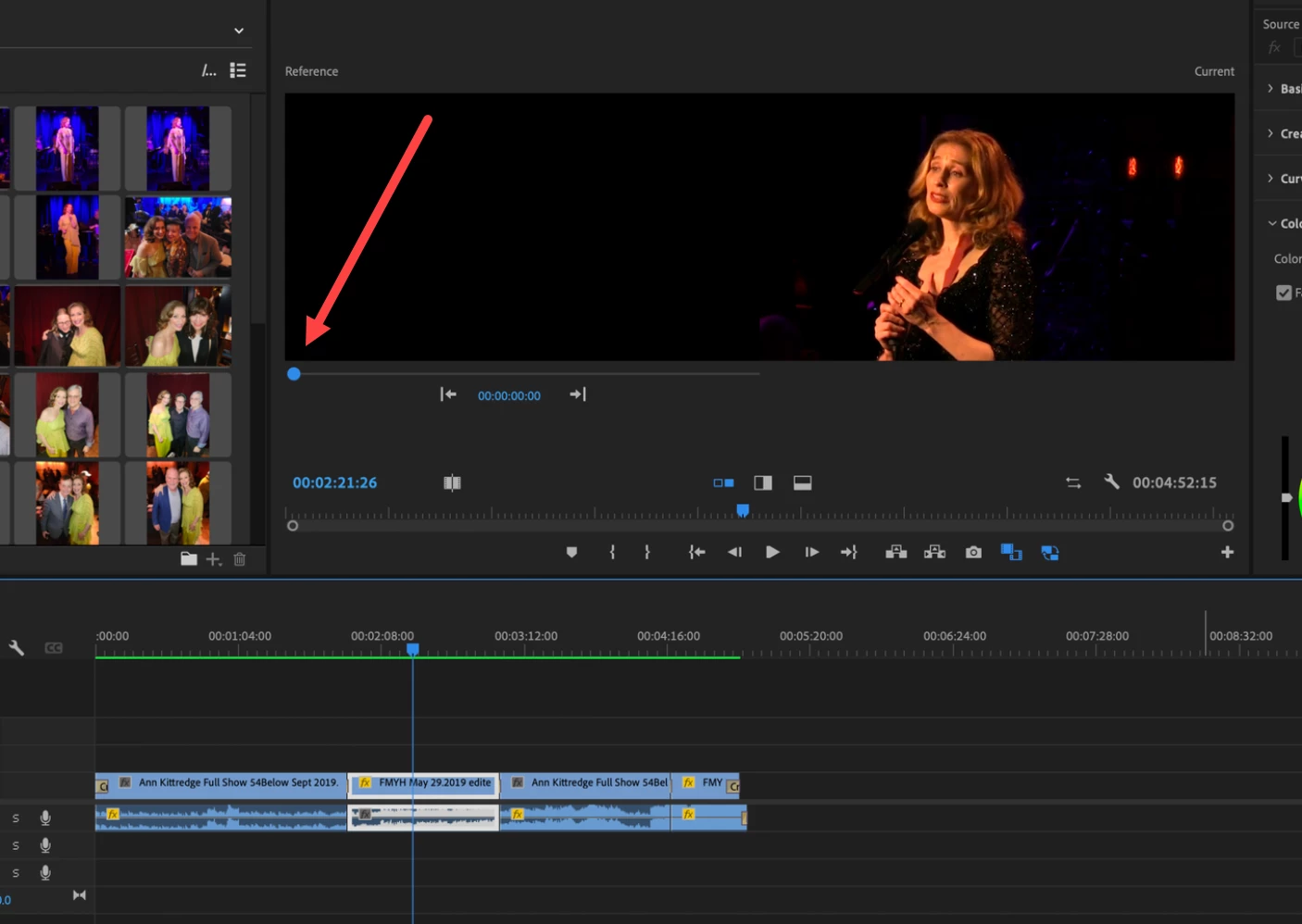Toggle Proxies button in transport bar
Viewport: 1302px width, 924px height.
pos(1049,552)
